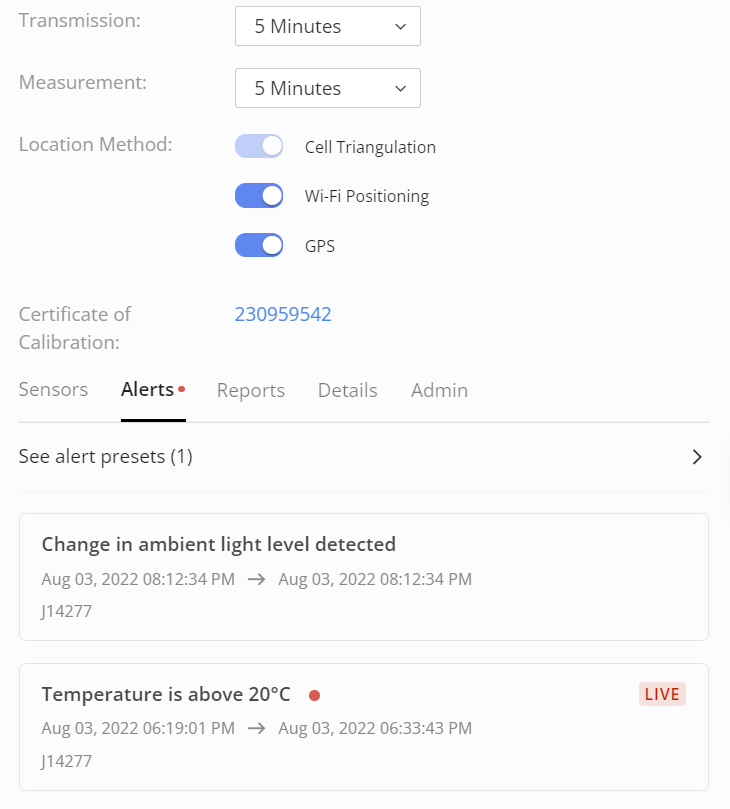The width and height of the screenshot is (730, 809).
Task: Switch to the Reports tab
Action: pyautogui.click(x=251, y=391)
